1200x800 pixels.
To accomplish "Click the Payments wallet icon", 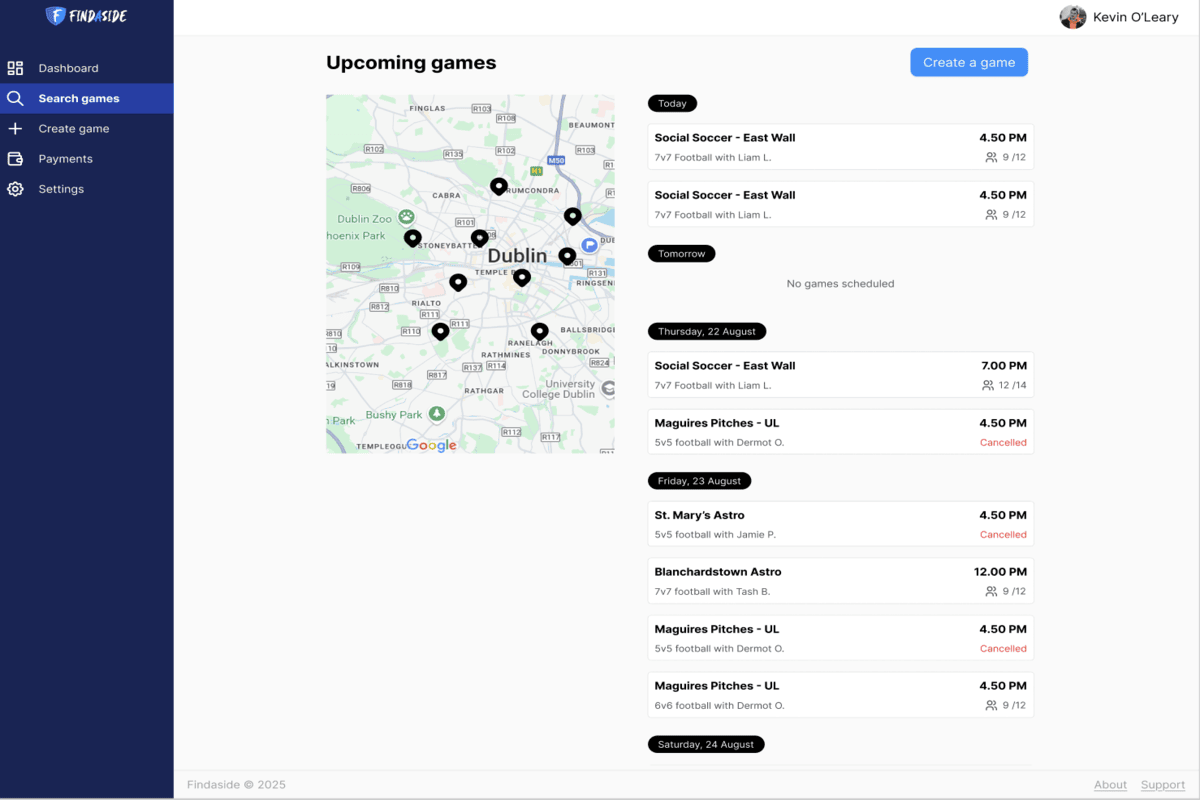I will (x=15, y=159).
